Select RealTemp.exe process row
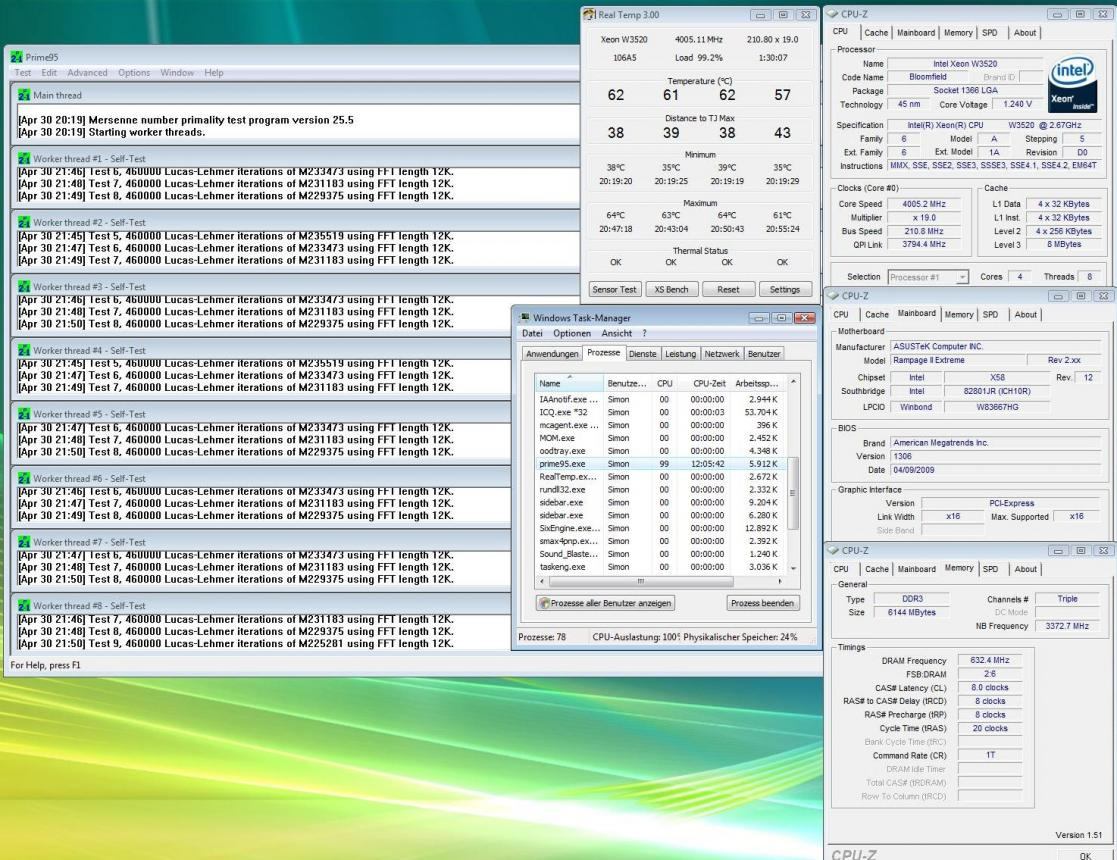The image size is (1117, 860). (x=660, y=477)
